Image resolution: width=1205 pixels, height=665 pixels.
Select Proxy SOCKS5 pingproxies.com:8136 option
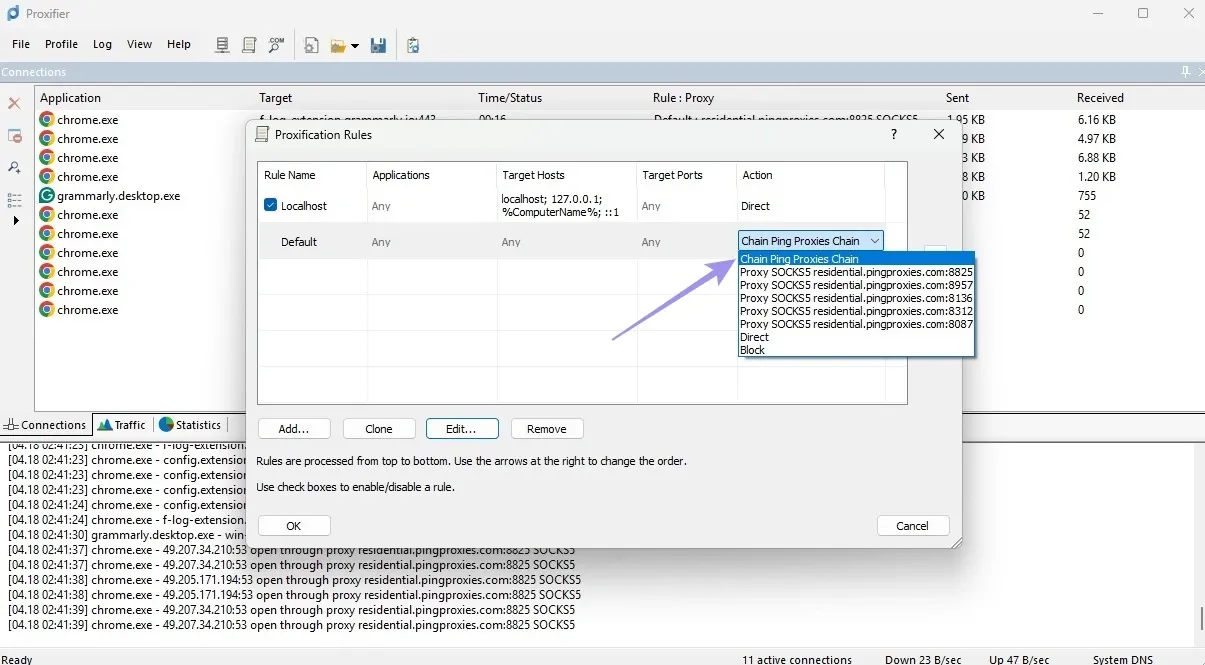(x=856, y=298)
